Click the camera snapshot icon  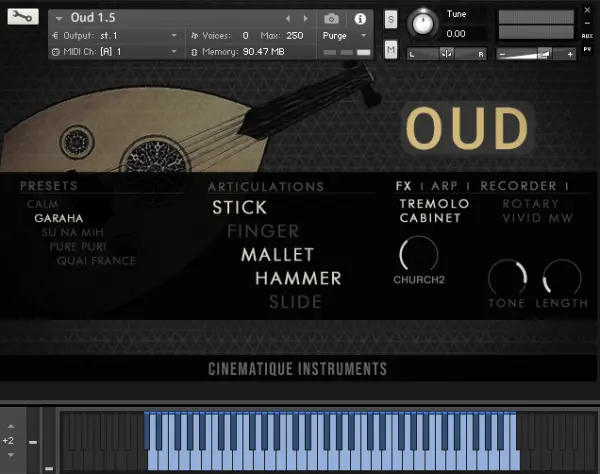[331, 19]
